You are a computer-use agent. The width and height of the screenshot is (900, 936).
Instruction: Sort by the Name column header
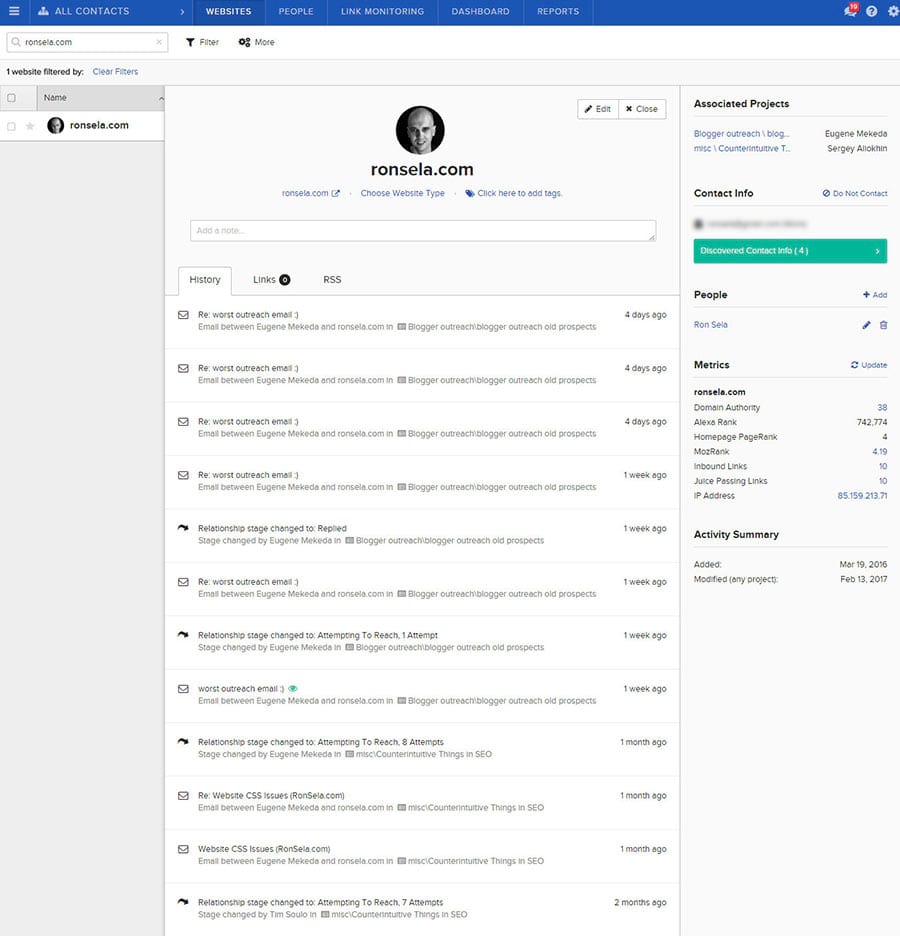pos(100,98)
